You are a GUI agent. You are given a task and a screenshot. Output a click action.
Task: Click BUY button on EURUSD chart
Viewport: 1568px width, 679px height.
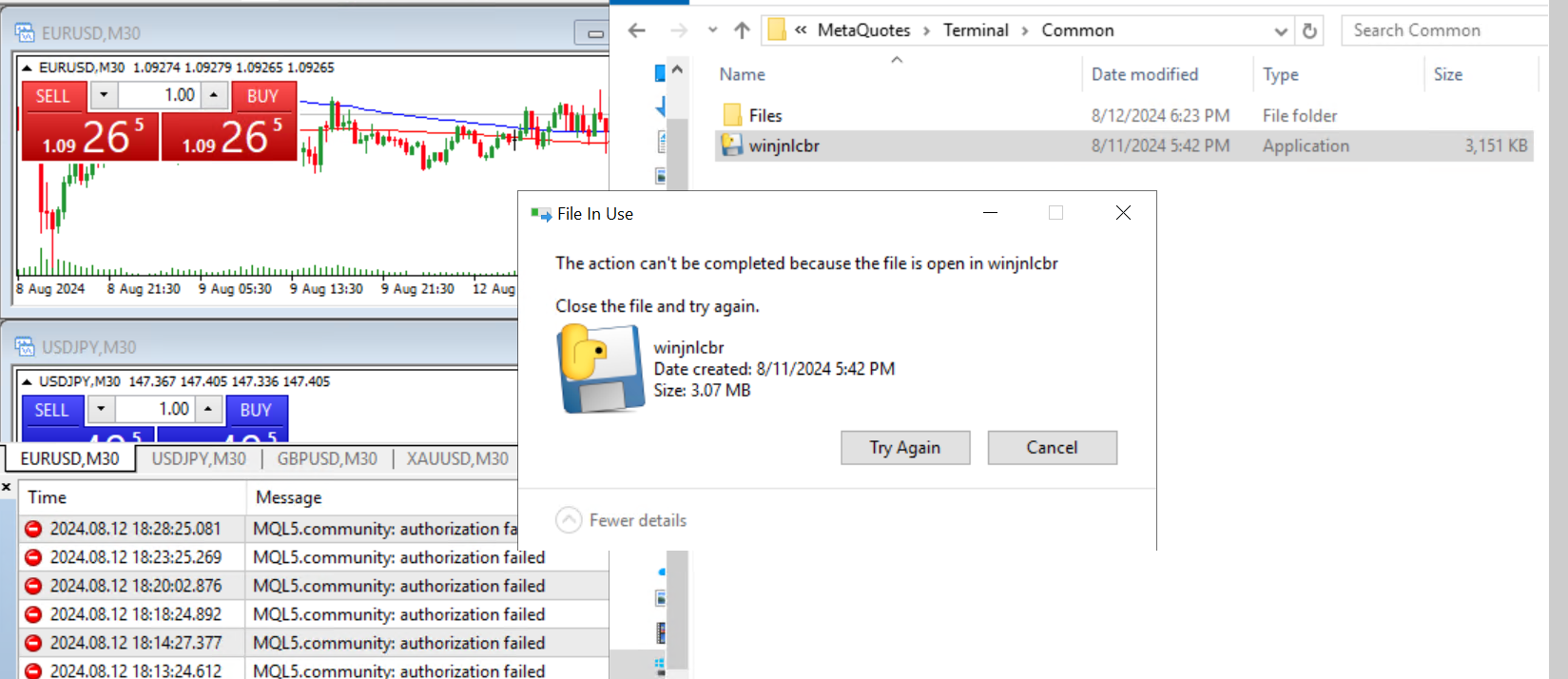(262, 96)
